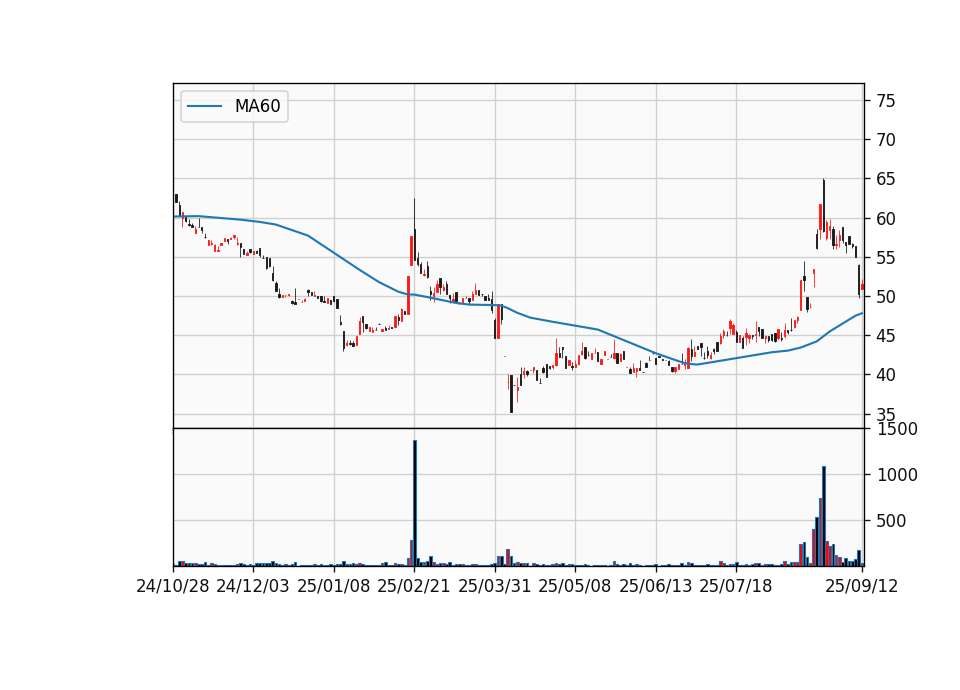The width and height of the screenshot is (960, 690).
Task: Select the 25/06/13 date label
Action: tap(656, 586)
